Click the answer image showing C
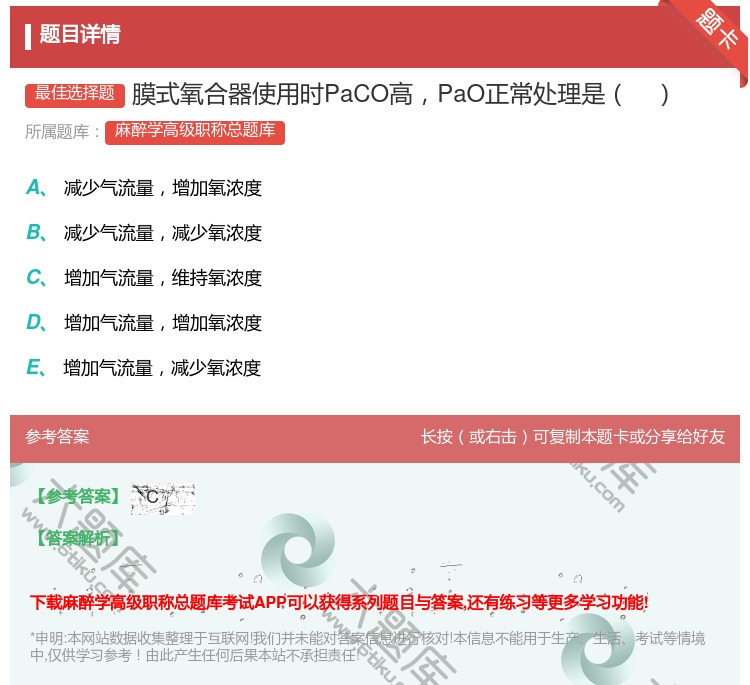Viewport: 750px width, 685px height. click(x=163, y=499)
